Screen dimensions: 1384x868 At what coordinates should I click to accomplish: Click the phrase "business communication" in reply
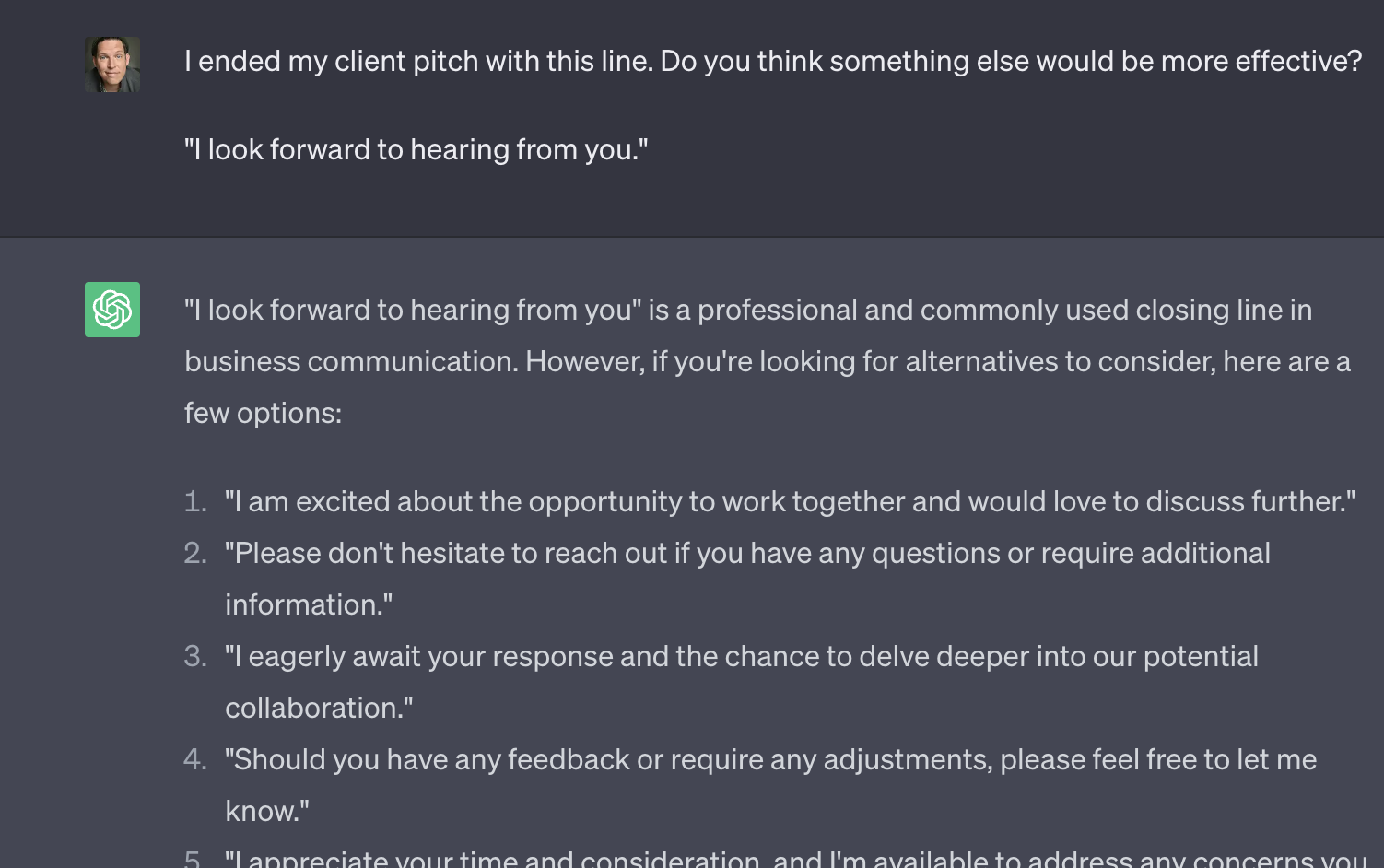tap(350, 361)
